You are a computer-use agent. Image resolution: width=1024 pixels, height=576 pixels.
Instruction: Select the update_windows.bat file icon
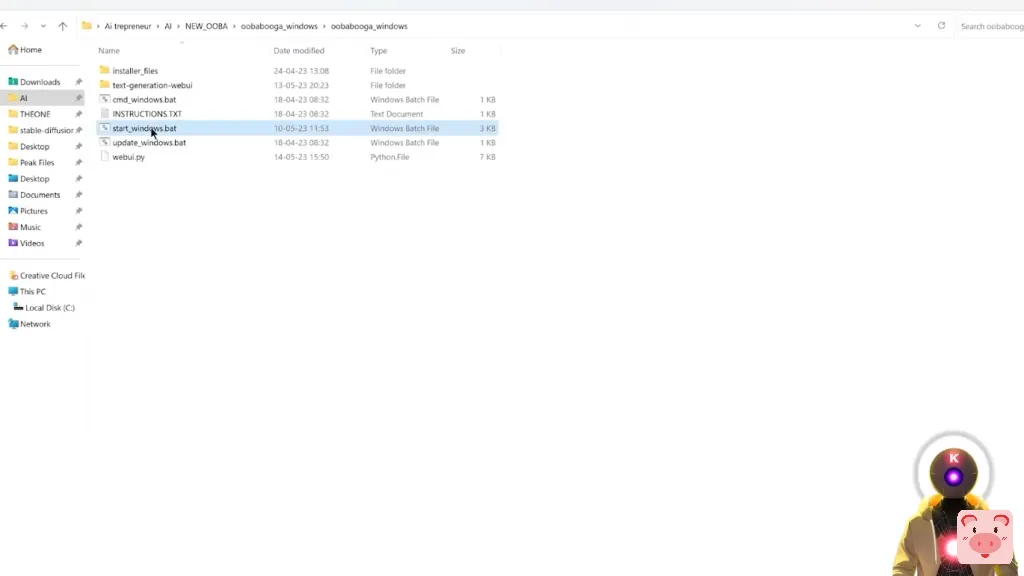point(104,142)
